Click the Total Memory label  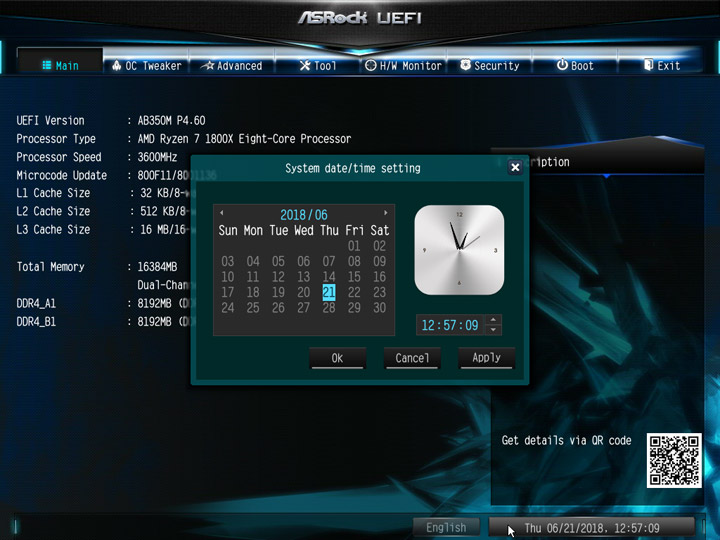[51, 267]
